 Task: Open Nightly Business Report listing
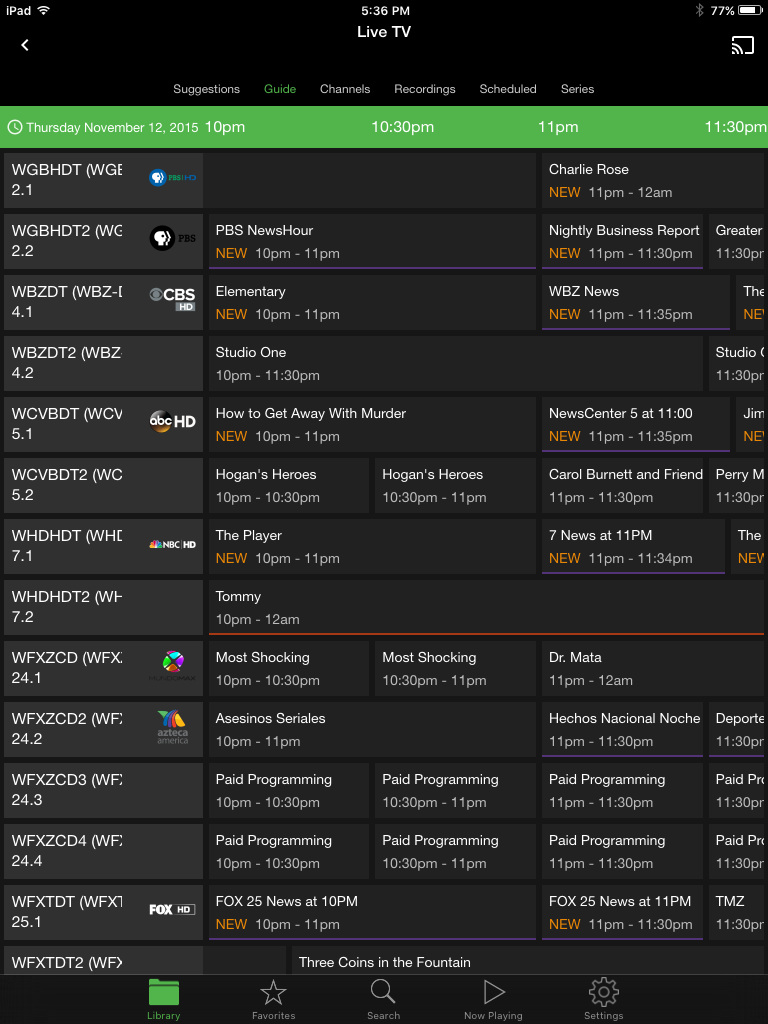(x=622, y=242)
